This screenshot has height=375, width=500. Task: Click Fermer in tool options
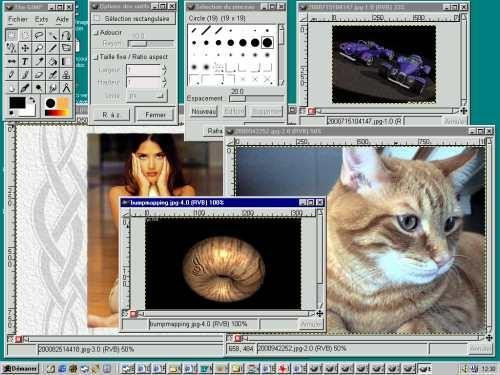155,115
